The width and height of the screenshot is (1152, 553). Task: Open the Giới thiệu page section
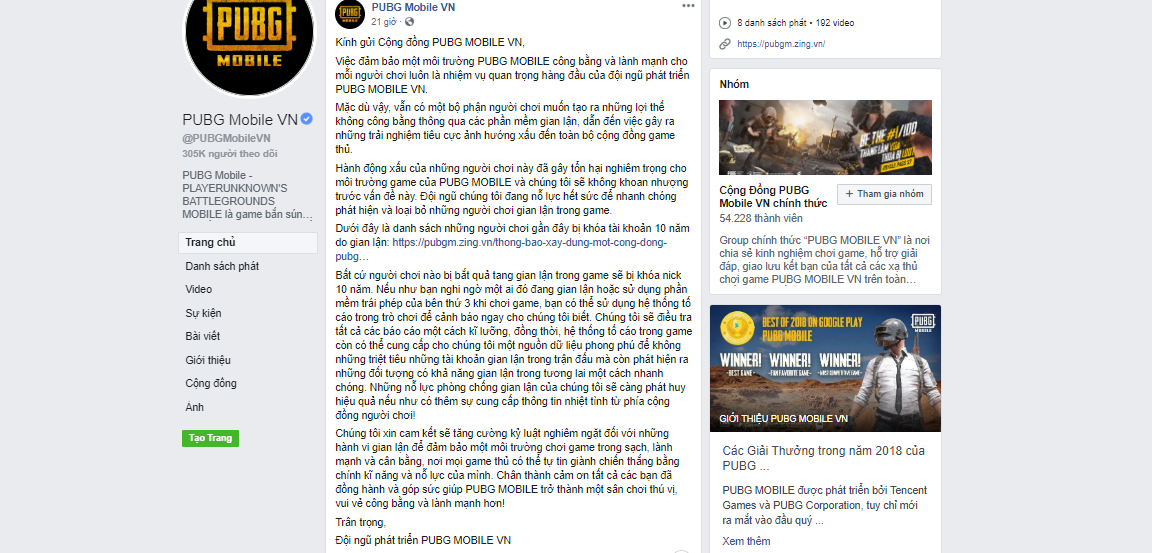coord(208,361)
